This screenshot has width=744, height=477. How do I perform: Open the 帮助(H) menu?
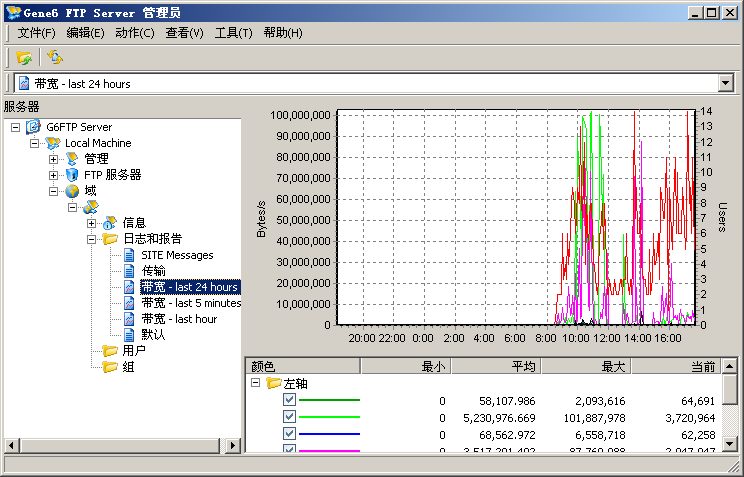[283, 33]
